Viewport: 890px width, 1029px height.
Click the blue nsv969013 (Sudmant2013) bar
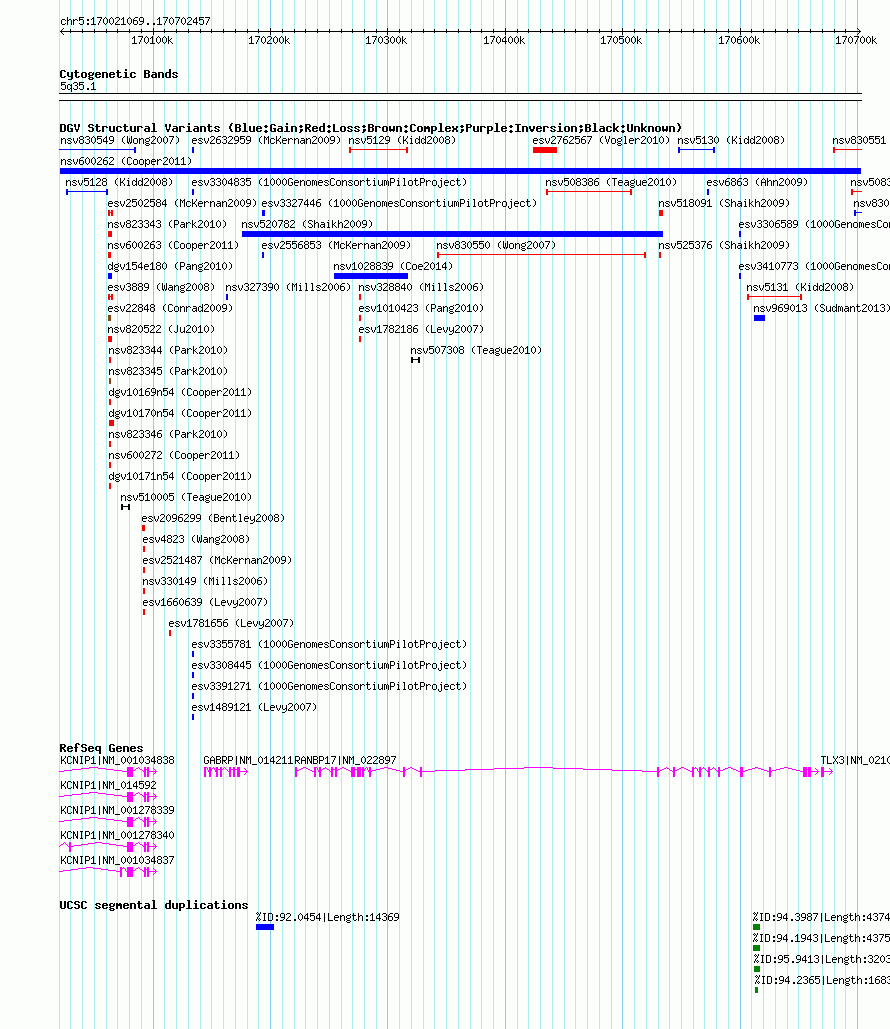759,318
